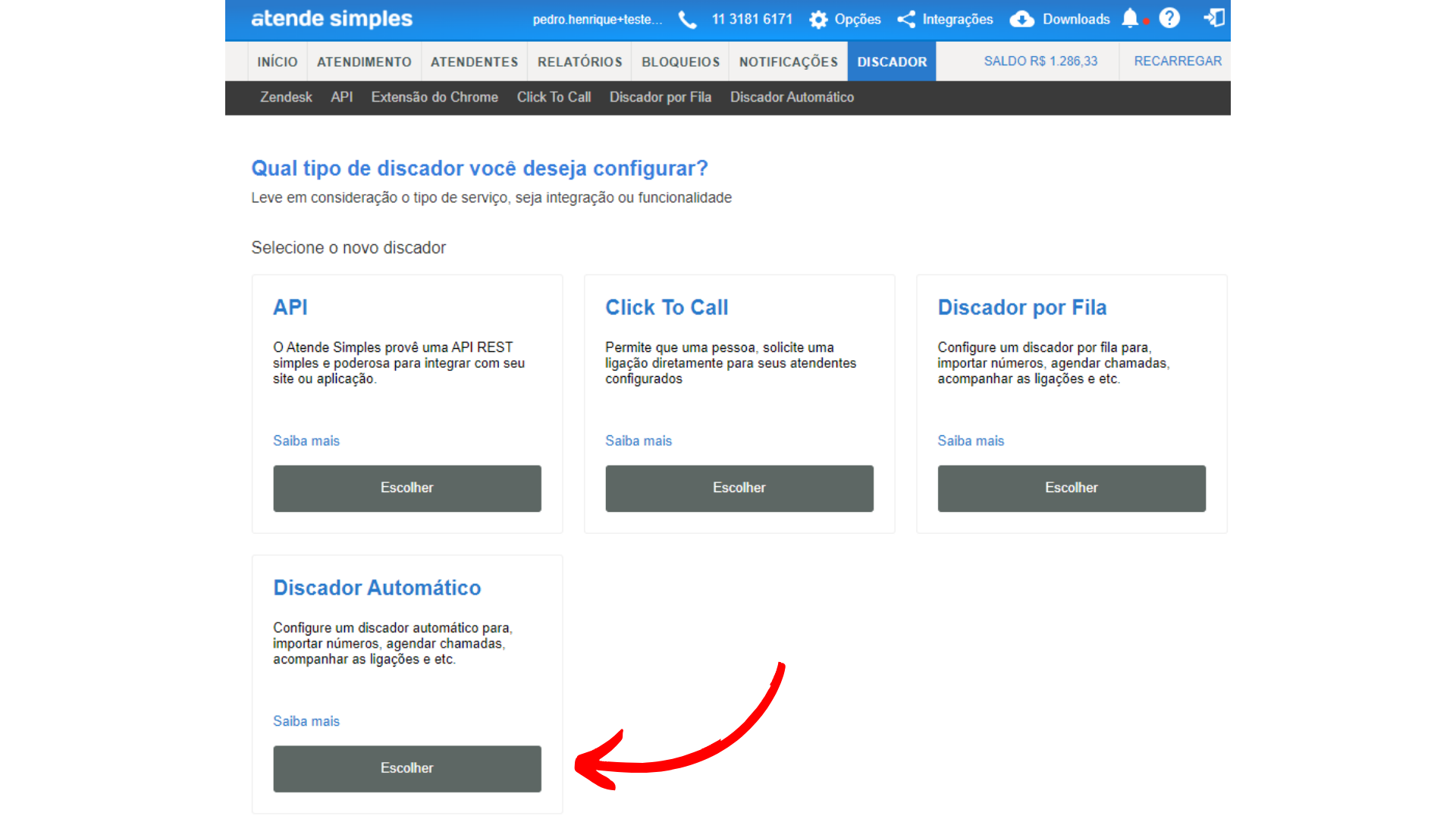This screenshot has width=1456, height=819.
Task: Click the logout door icon
Action: pyautogui.click(x=1214, y=18)
